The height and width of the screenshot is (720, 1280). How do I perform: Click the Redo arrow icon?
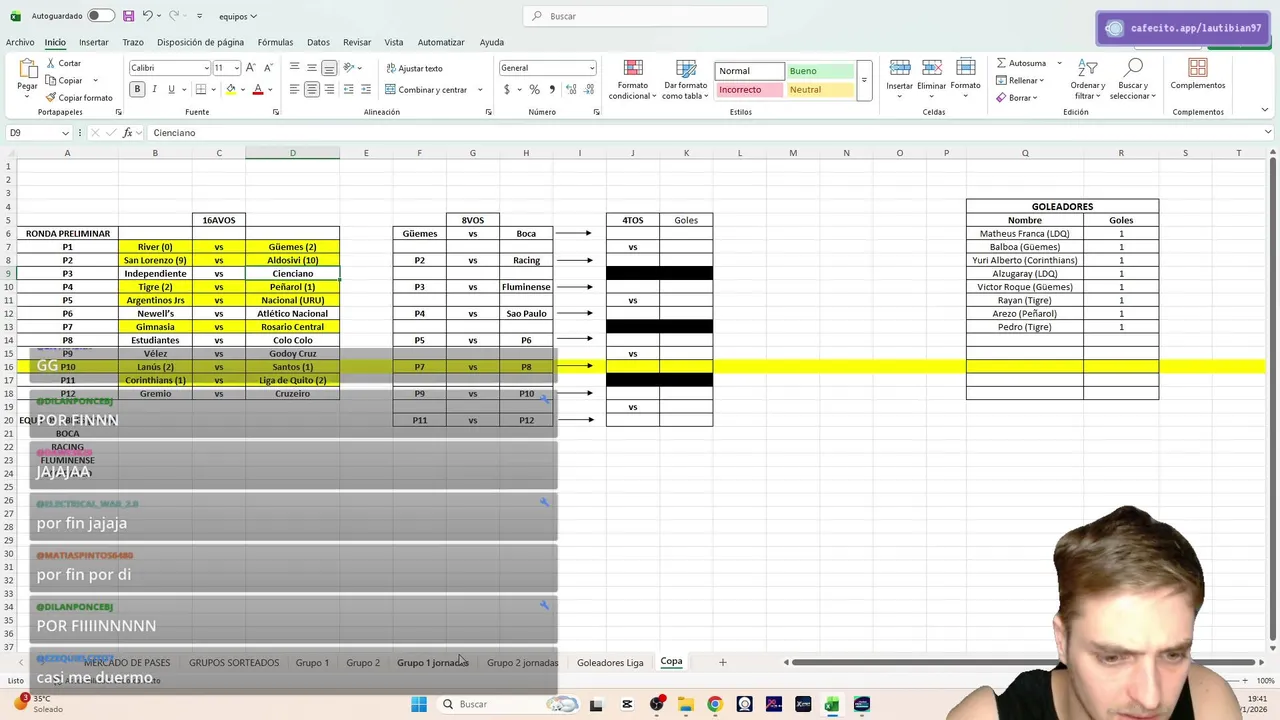176,16
